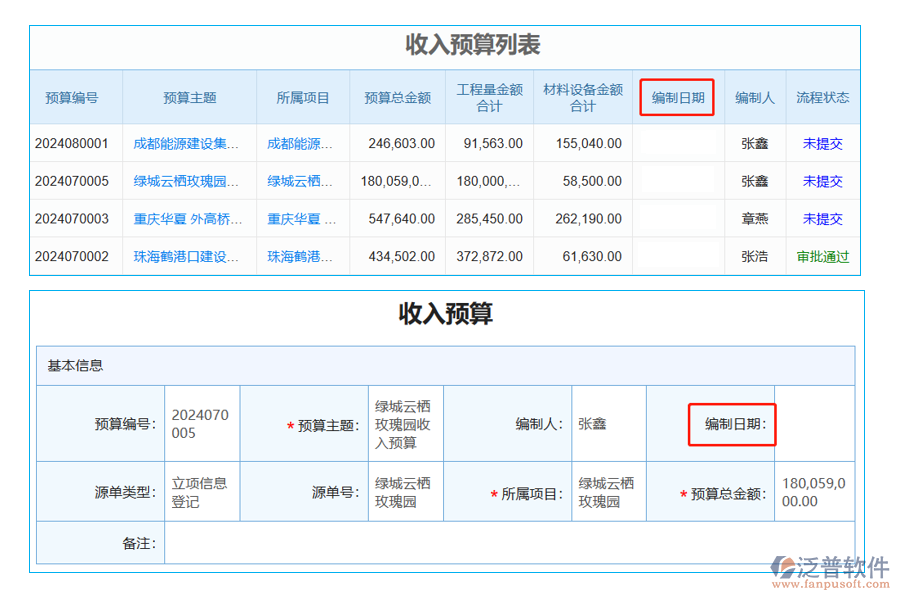This screenshot has width=900, height=600.
Task: Click 未提交 status in row 2024080001
Action: (x=822, y=143)
